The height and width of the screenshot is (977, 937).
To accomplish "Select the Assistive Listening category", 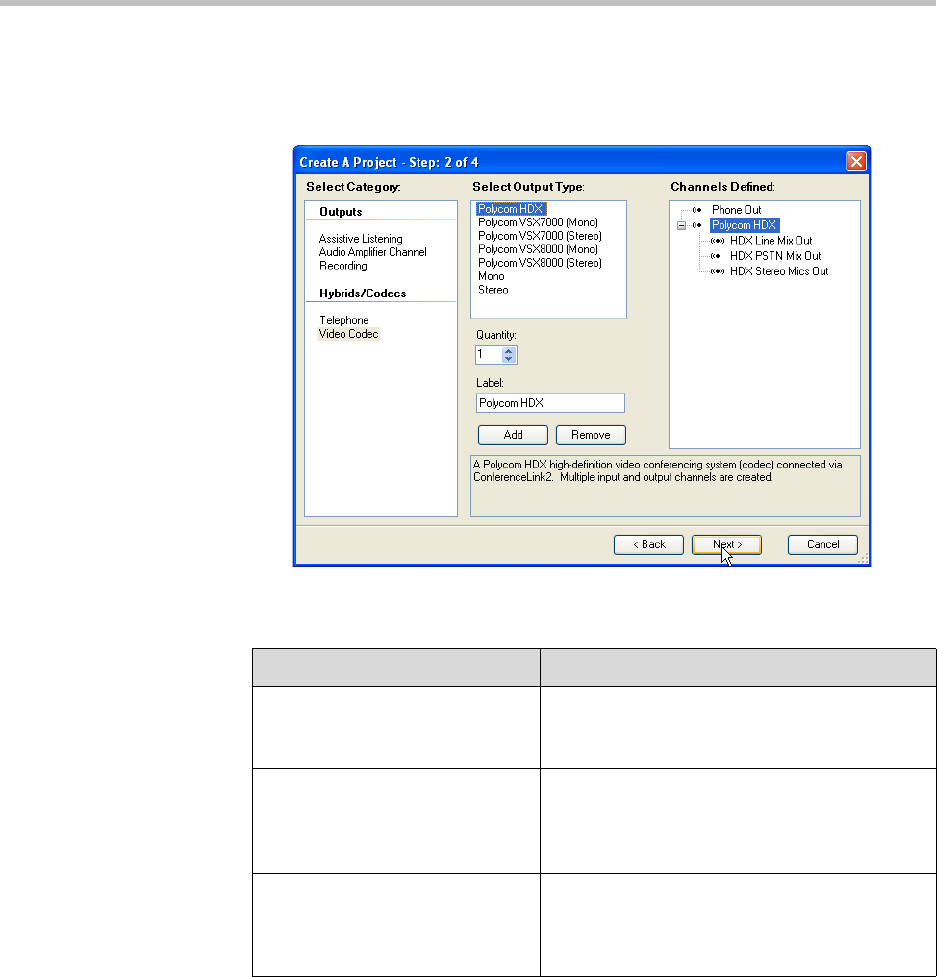I will click(x=360, y=239).
